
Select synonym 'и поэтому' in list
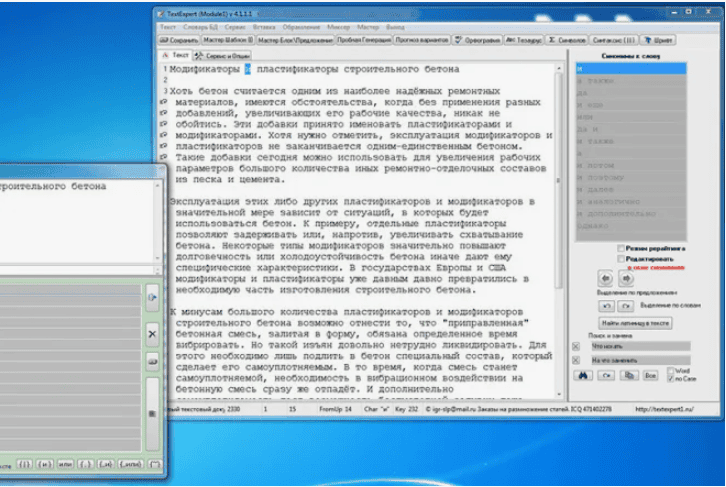tap(631, 177)
